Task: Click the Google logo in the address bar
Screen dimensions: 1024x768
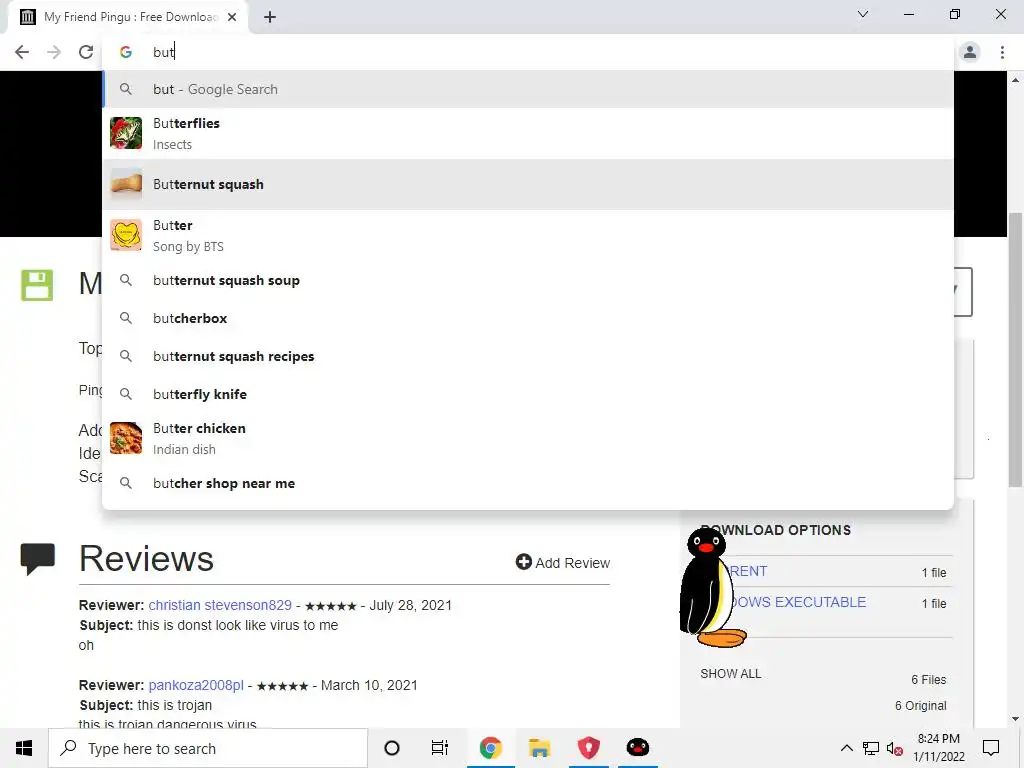Action: pos(126,52)
